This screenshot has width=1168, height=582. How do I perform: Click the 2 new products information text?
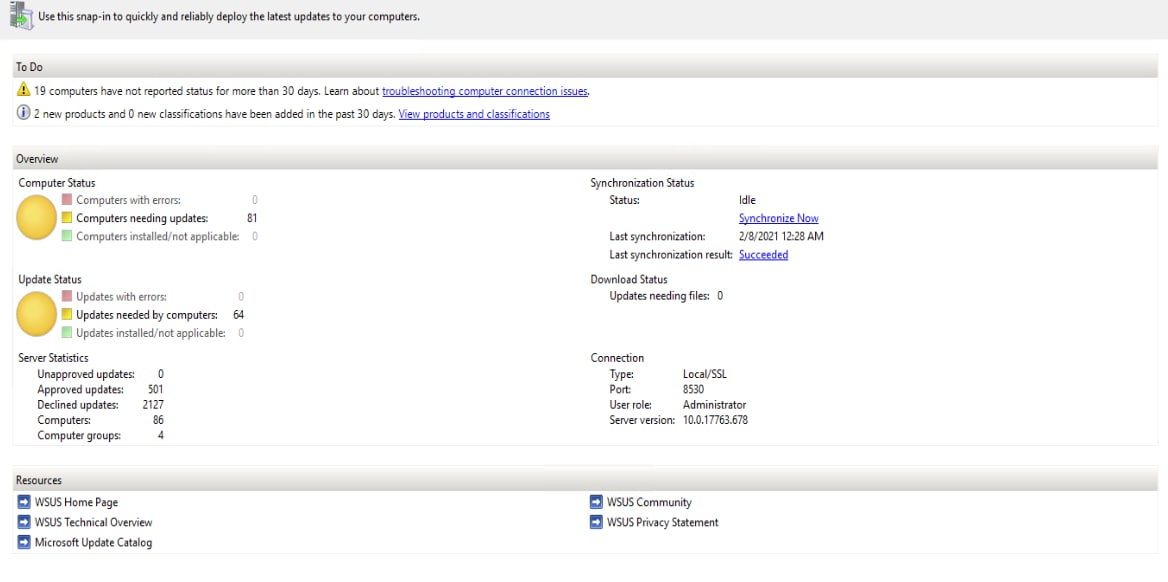coord(215,114)
